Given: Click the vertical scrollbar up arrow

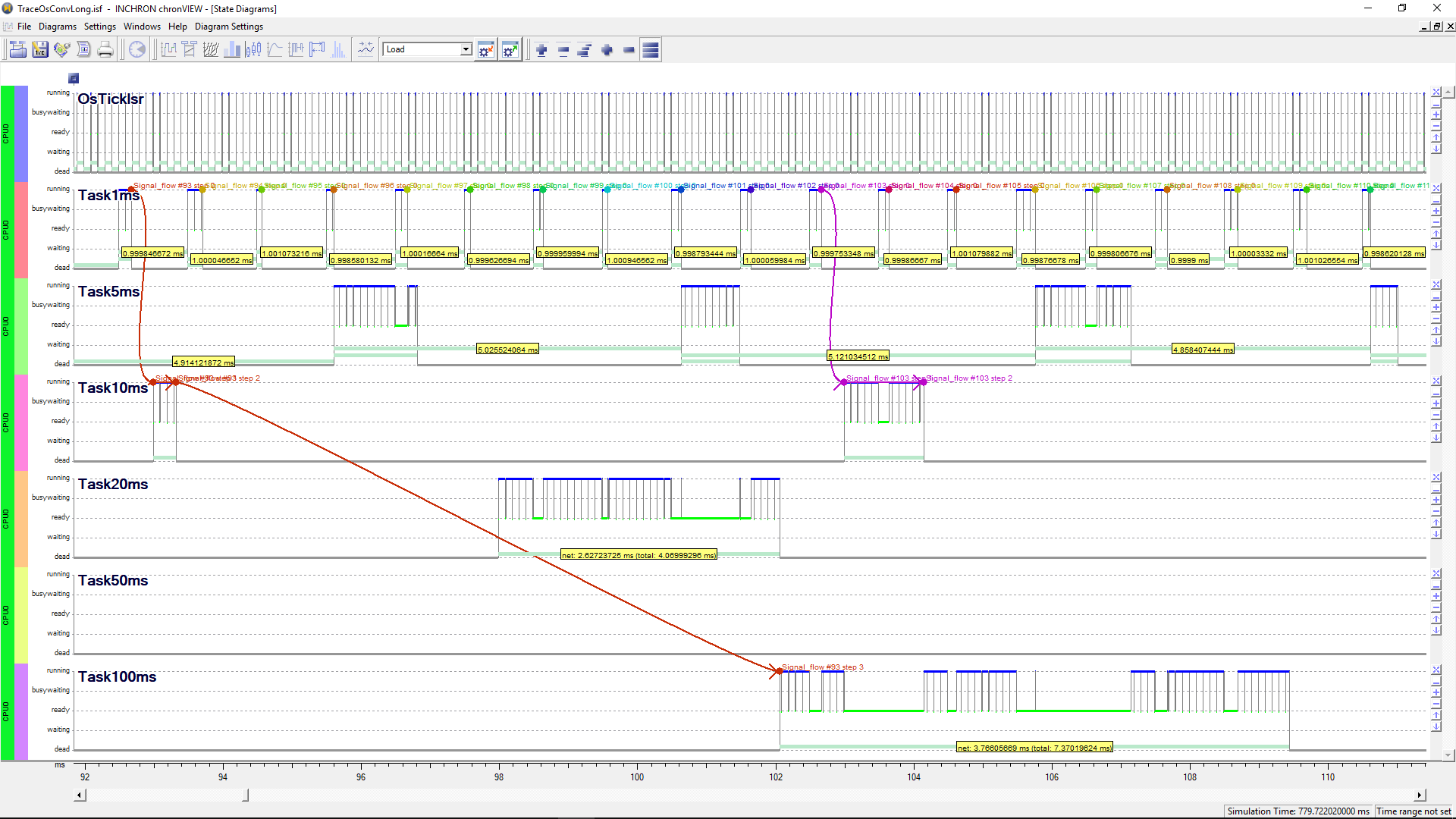Looking at the screenshot, I should click(1448, 93).
